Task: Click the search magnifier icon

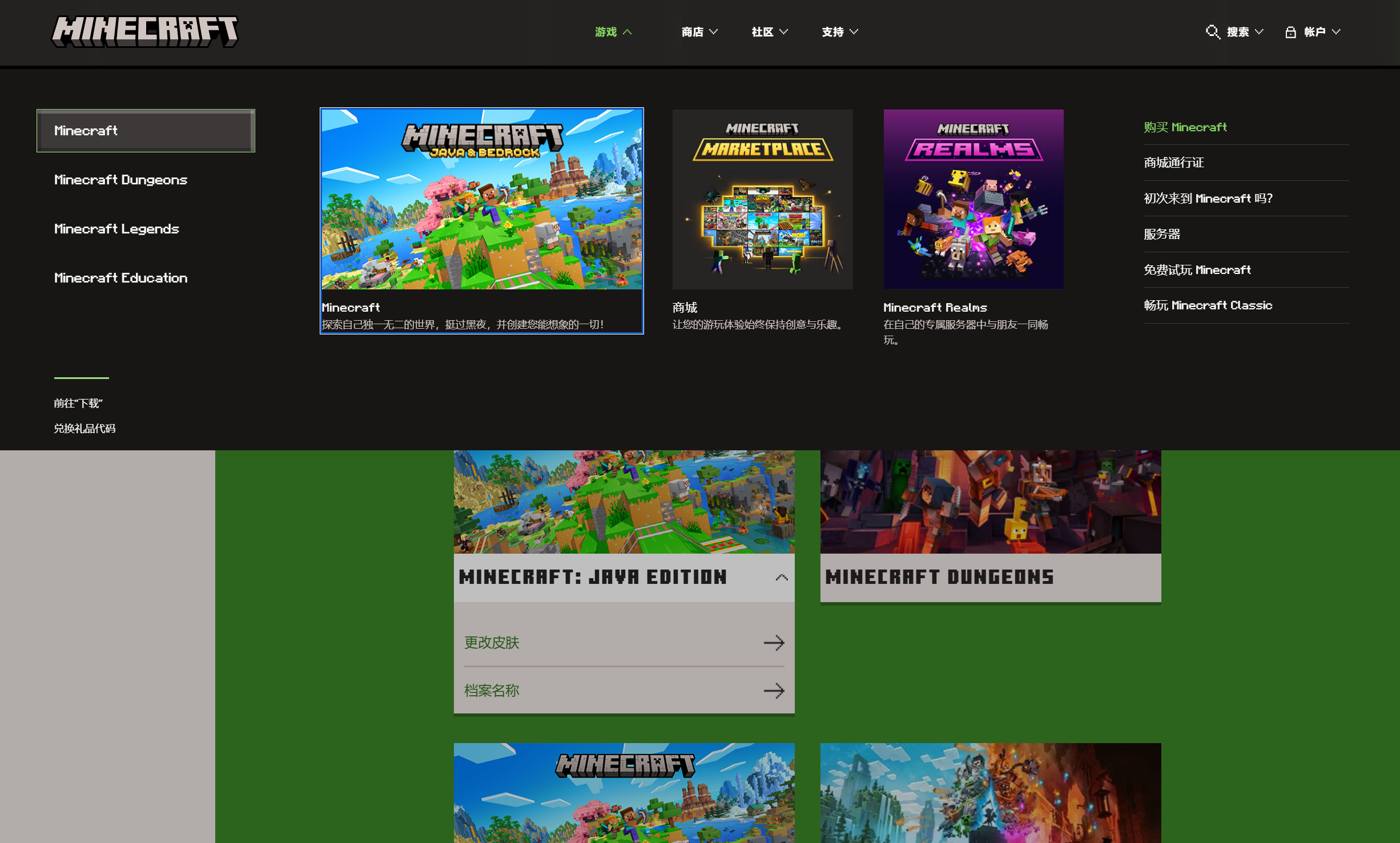Action: (1212, 32)
